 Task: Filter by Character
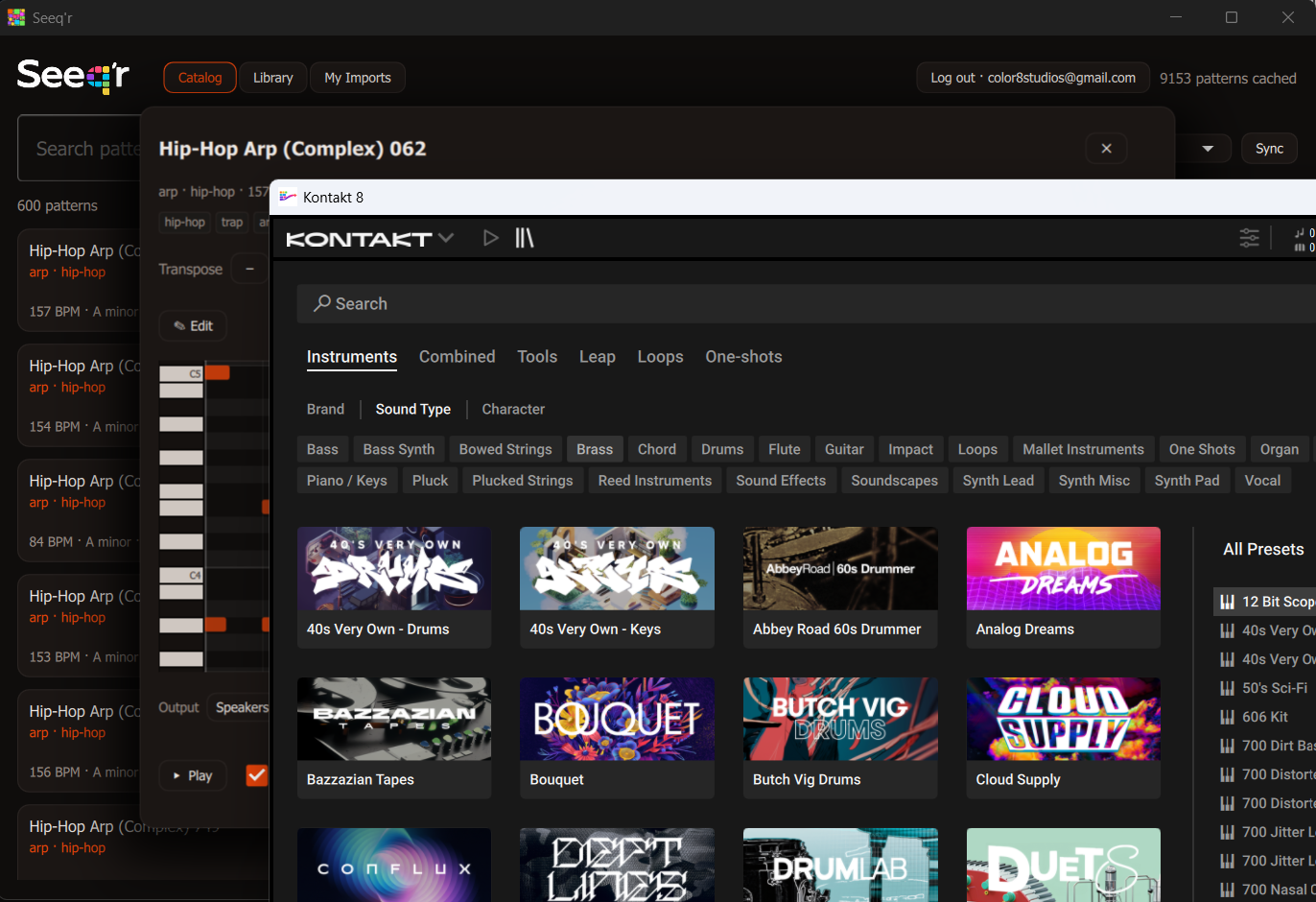click(513, 409)
